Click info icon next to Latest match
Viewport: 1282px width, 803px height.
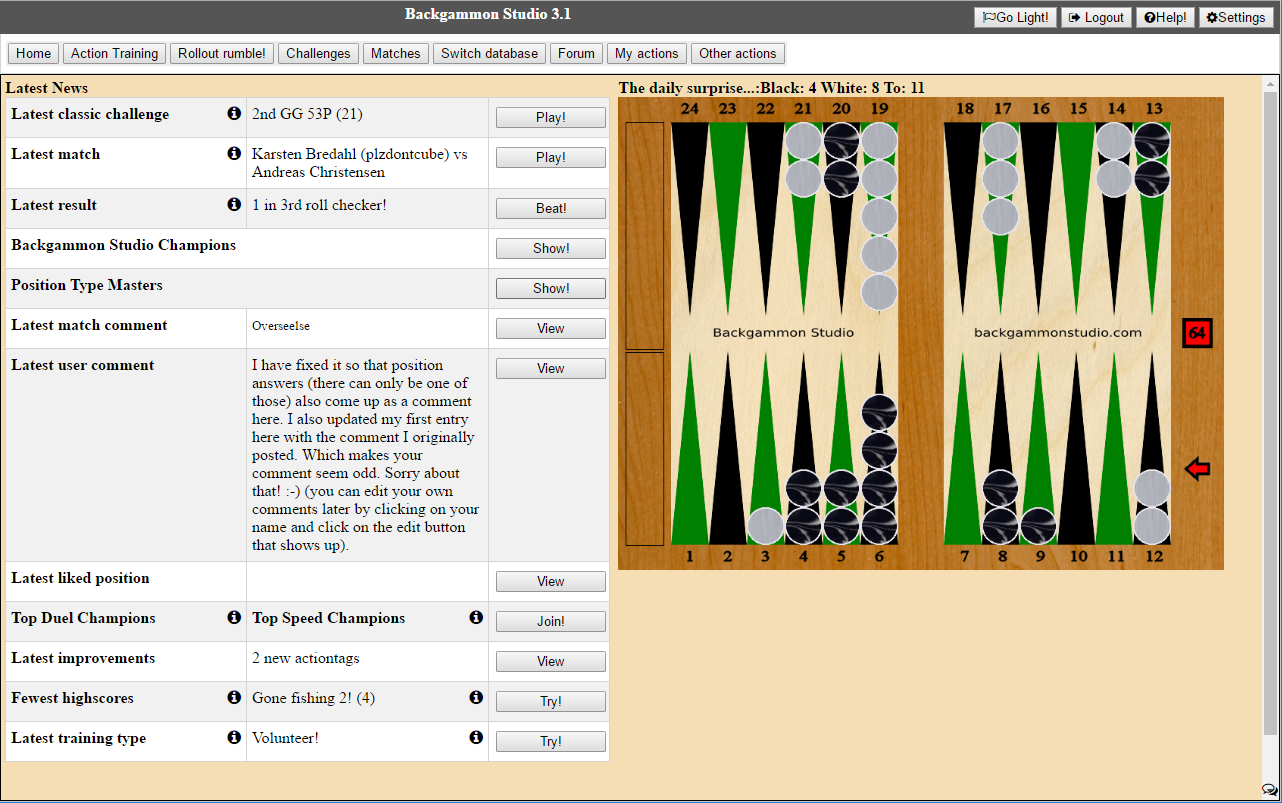point(234,154)
